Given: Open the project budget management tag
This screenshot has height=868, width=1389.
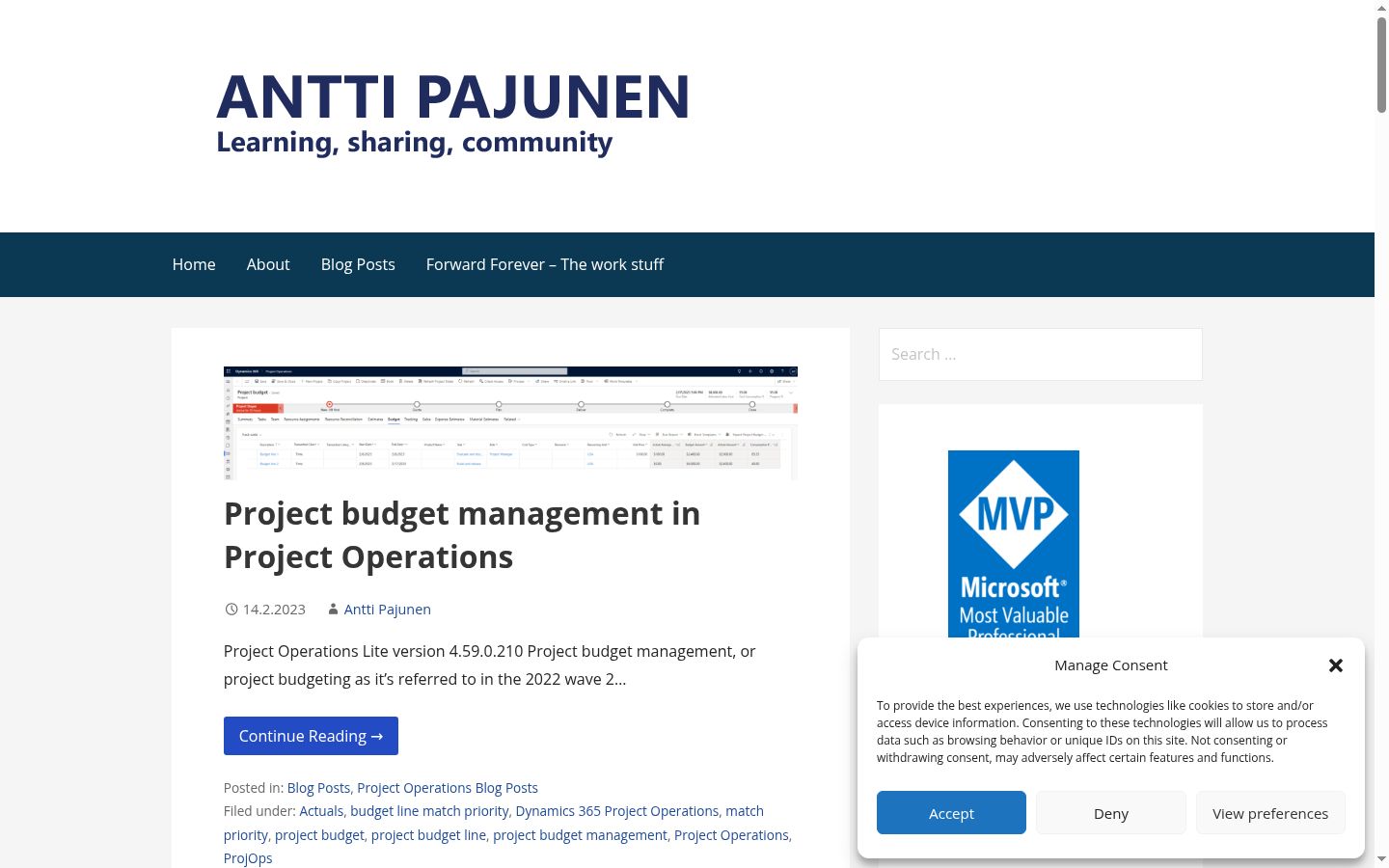Looking at the screenshot, I should [x=580, y=835].
